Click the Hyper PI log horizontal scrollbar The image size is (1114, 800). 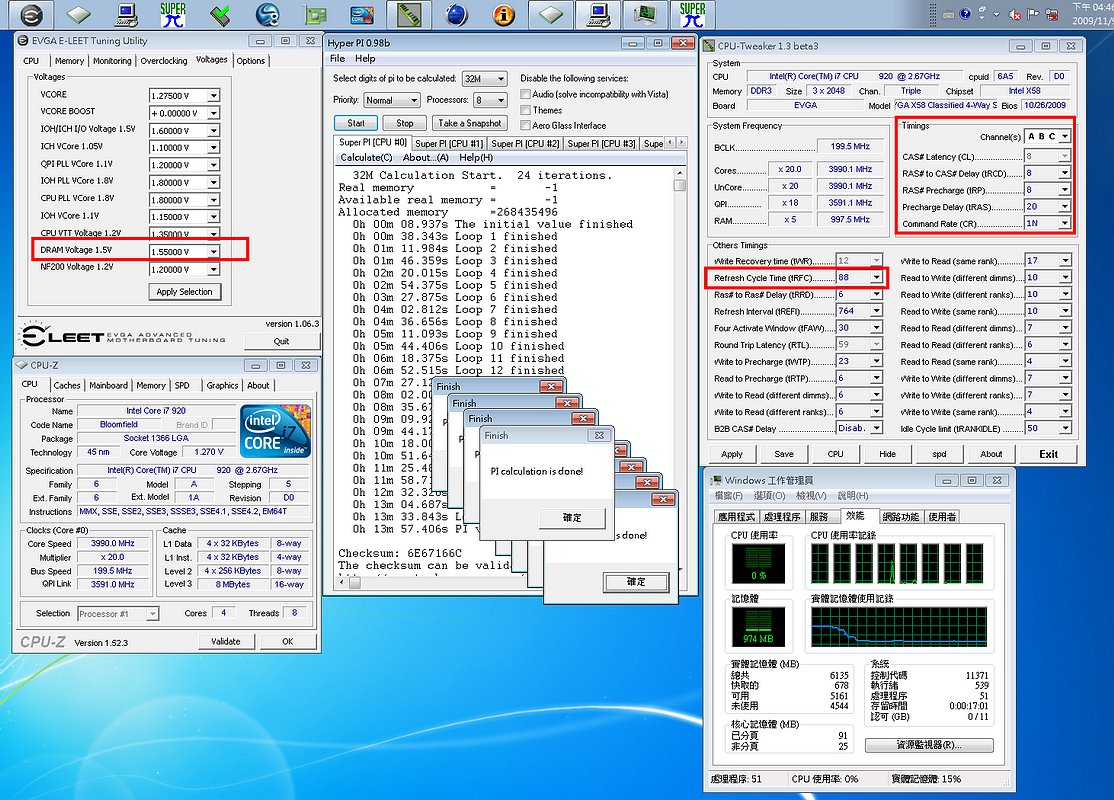pos(355,583)
